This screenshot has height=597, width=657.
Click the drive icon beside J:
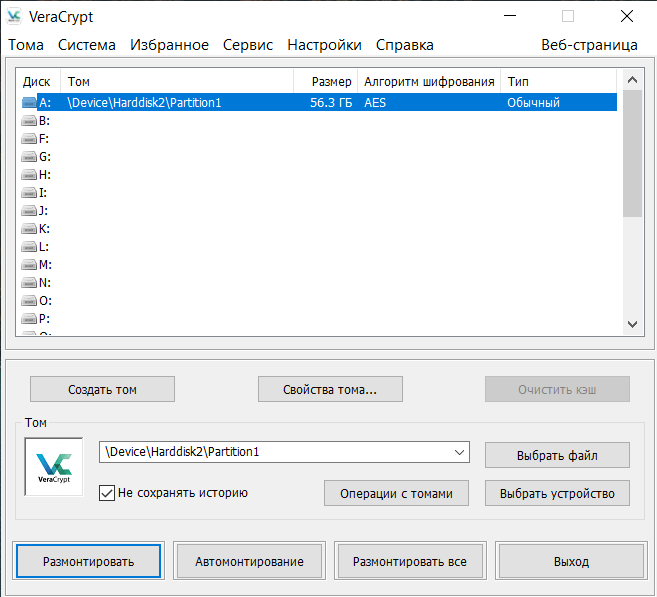[x=29, y=211]
